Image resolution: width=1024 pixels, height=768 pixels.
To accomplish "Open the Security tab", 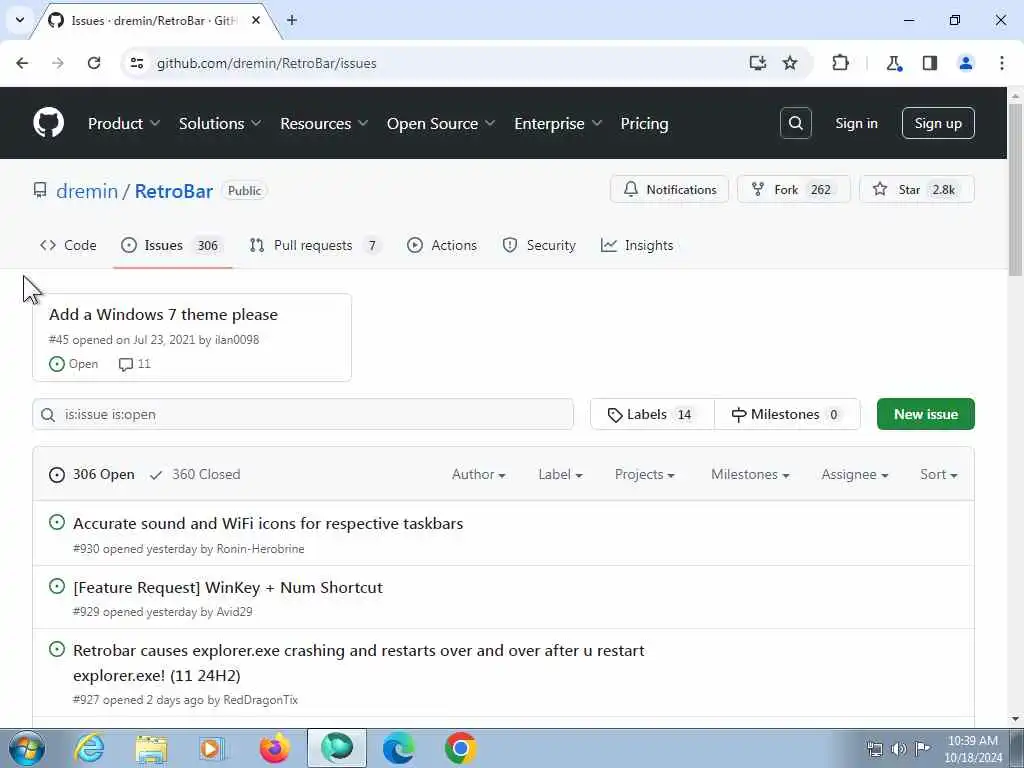I will [539, 246].
